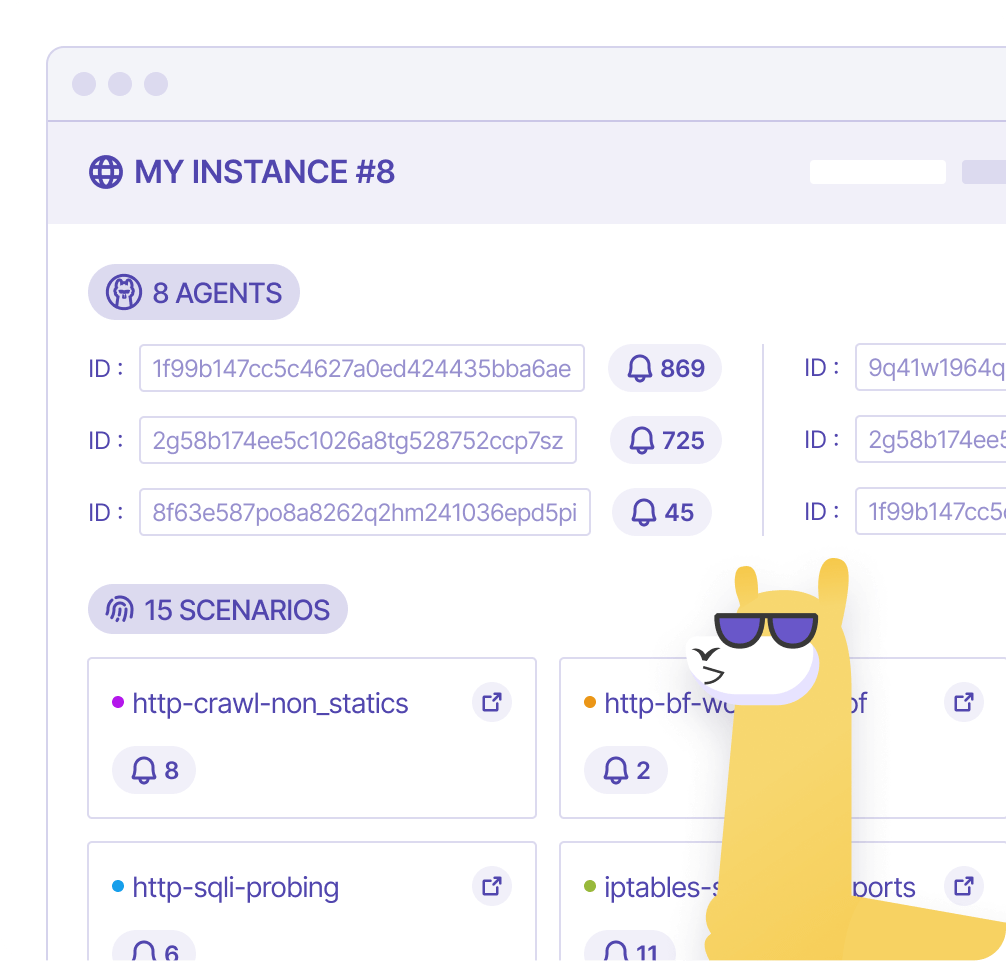Click the 2 alerts badge under http-bf scenario
This screenshot has width=1006, height=961.
click(625, 770)
